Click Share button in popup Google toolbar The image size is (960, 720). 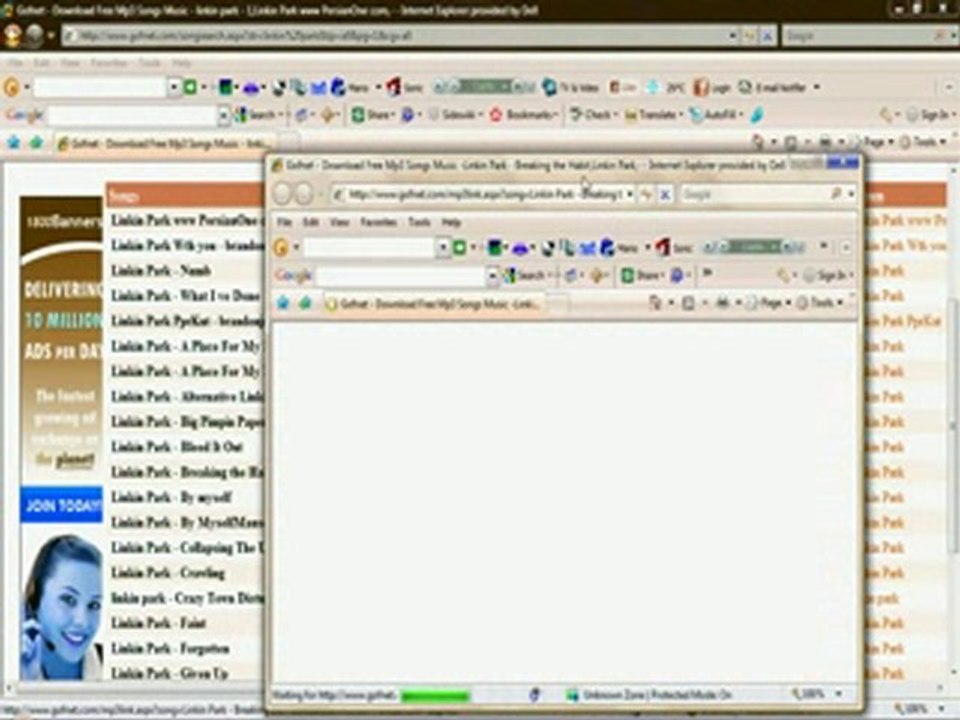(x=642, y=276)
